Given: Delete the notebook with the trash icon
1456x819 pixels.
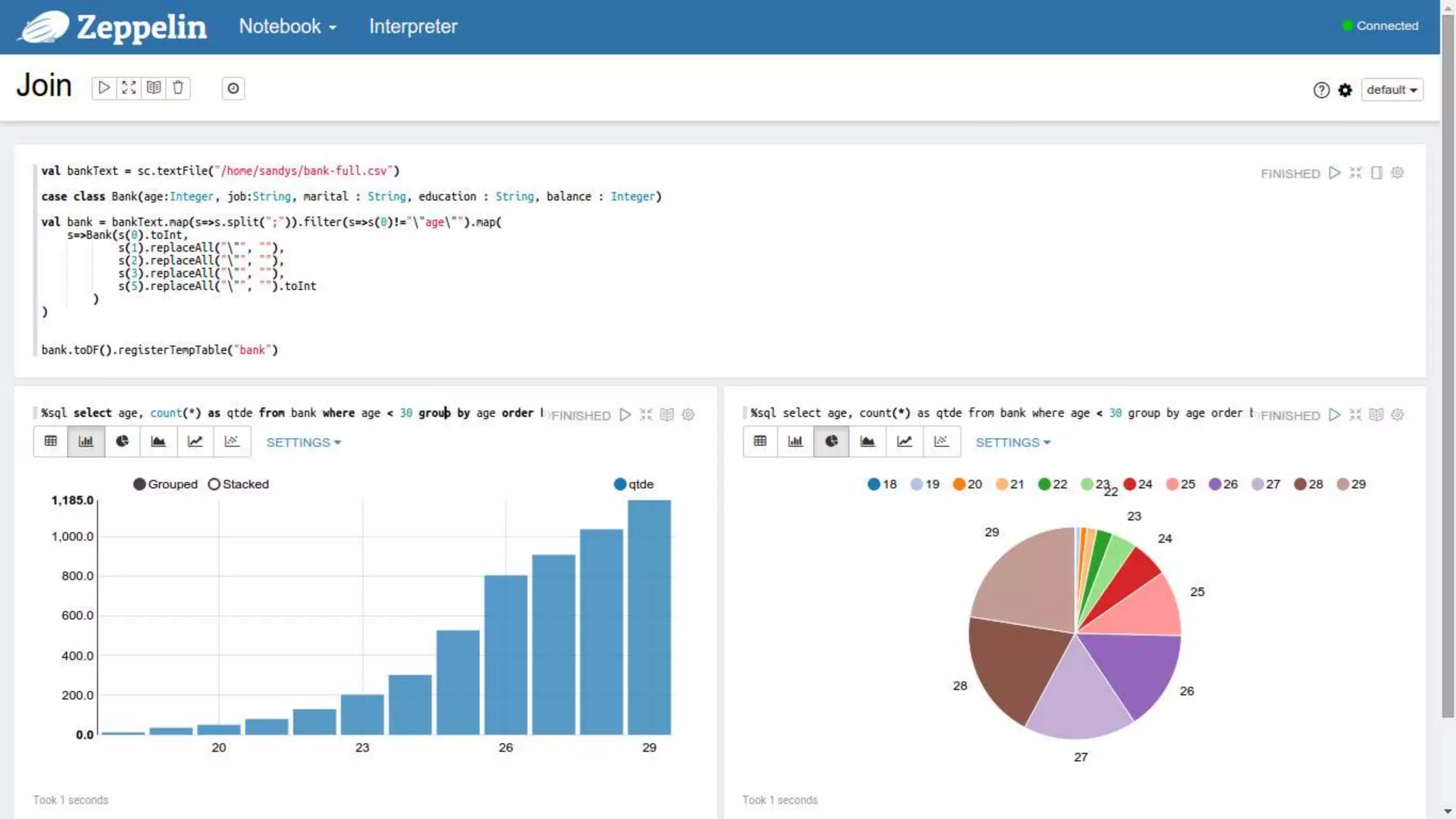Looking at the screenshot, I should tap(178, 88).
